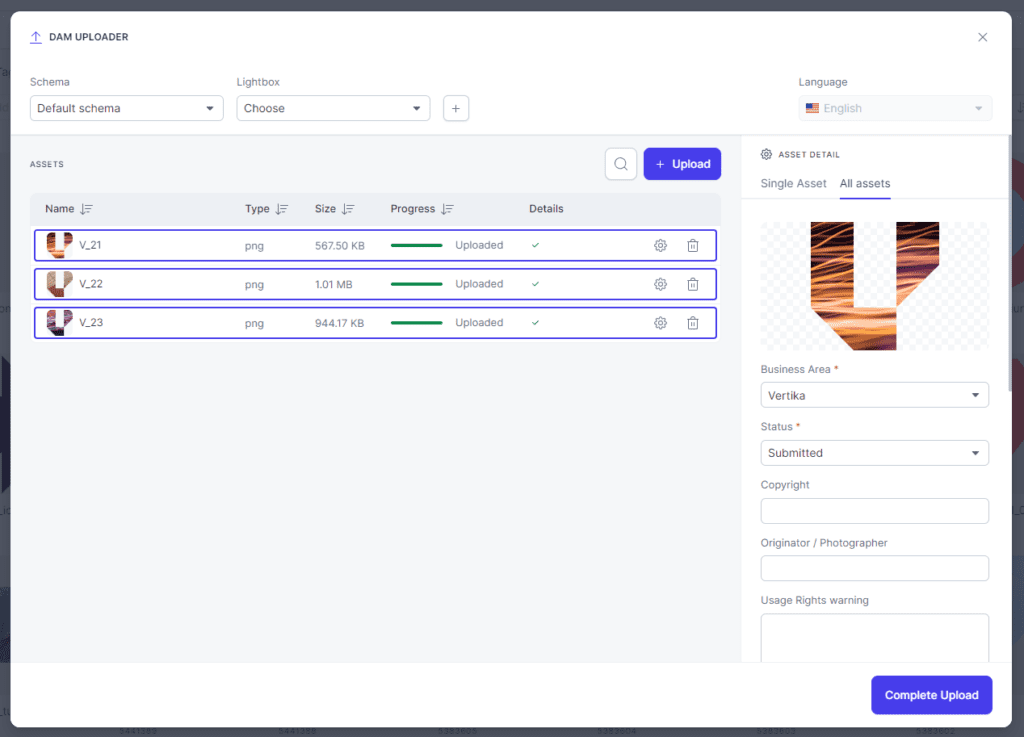The width and height of the screenshot is (1024, 737).
Task: Sort assets by Name column icon
Action: click(86, 209)
